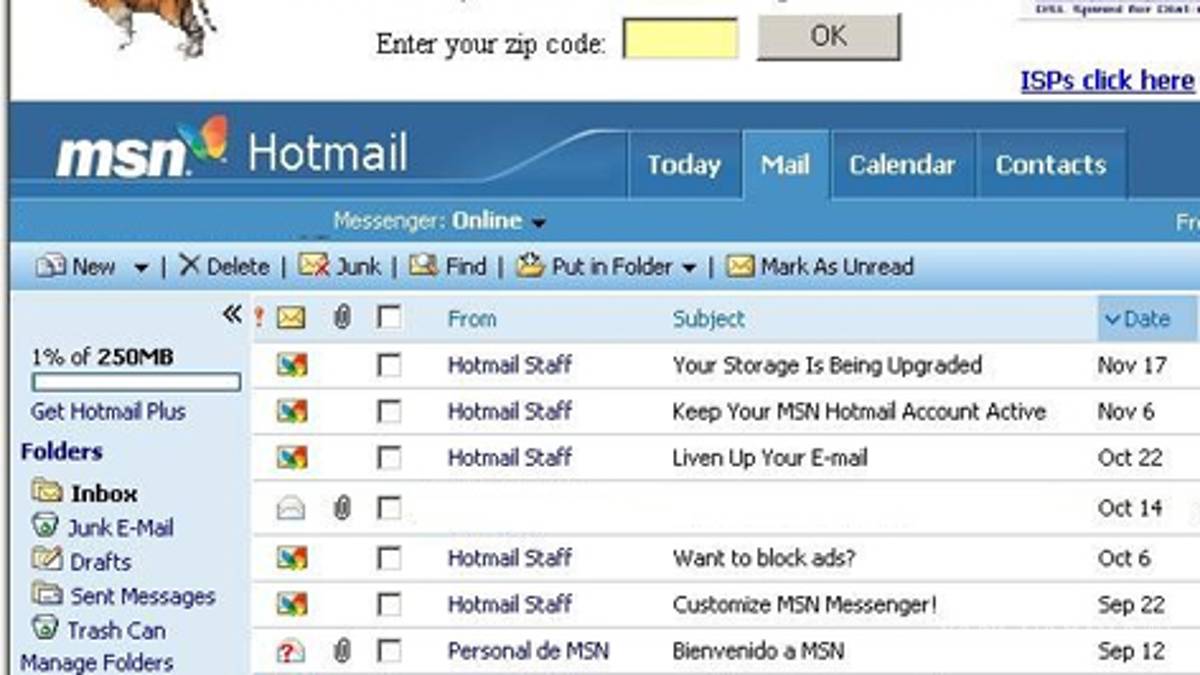Switch to the Mail tab
The height and width of the screenshot is (675, 1200).
pyautogui.click(x=785, y=165)
